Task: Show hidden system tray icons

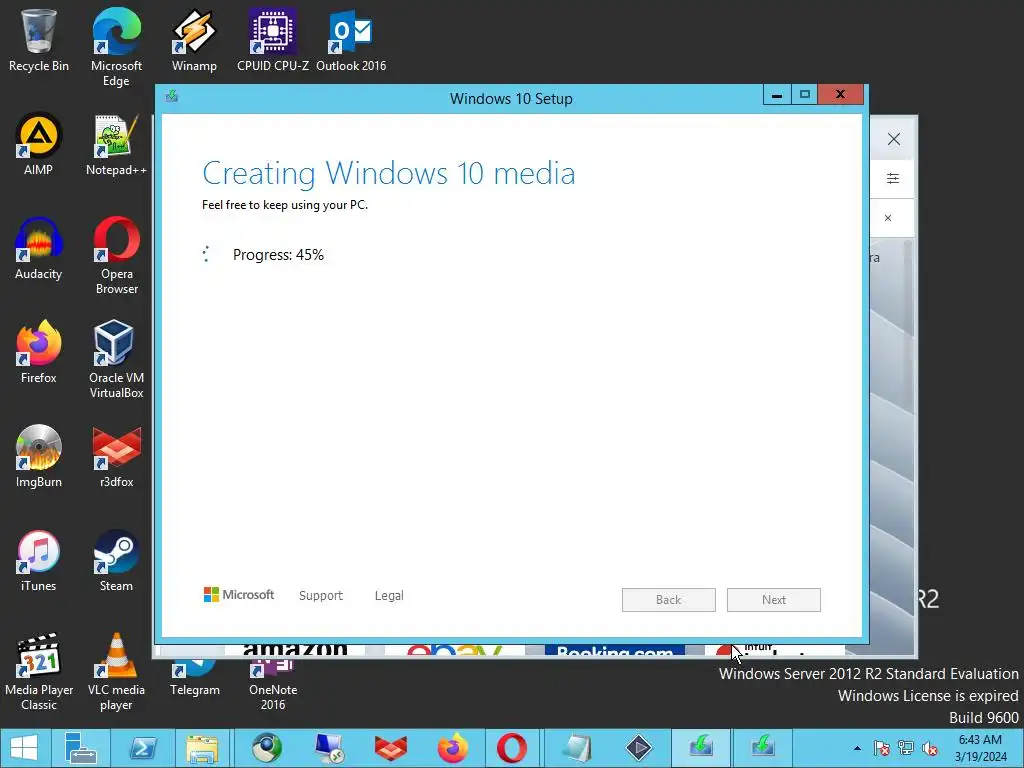Action: 857,748
